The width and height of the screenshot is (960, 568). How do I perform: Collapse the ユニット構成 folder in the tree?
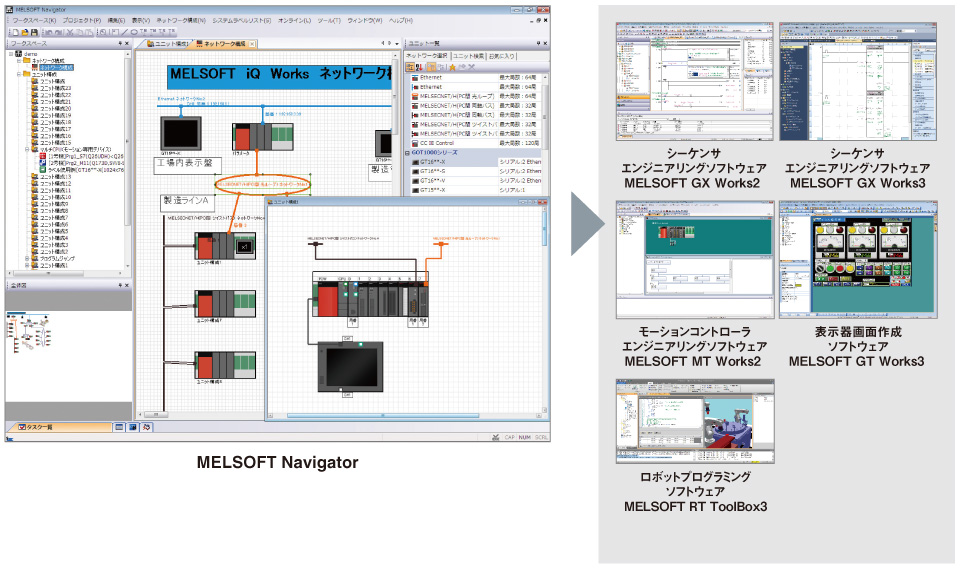[x=19, y=74]
